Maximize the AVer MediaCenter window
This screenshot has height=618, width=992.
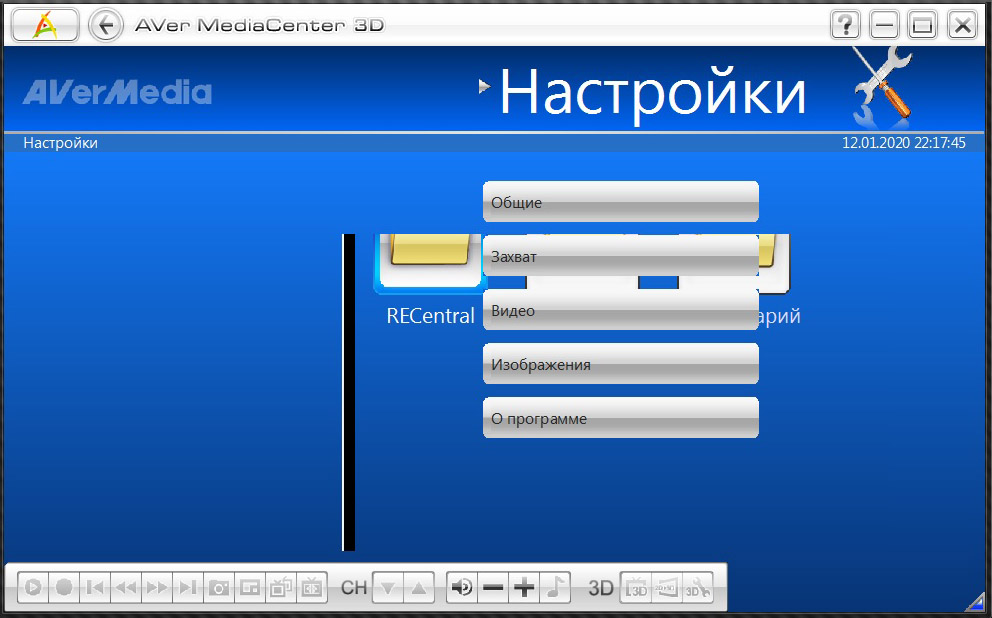coord(922,25)
